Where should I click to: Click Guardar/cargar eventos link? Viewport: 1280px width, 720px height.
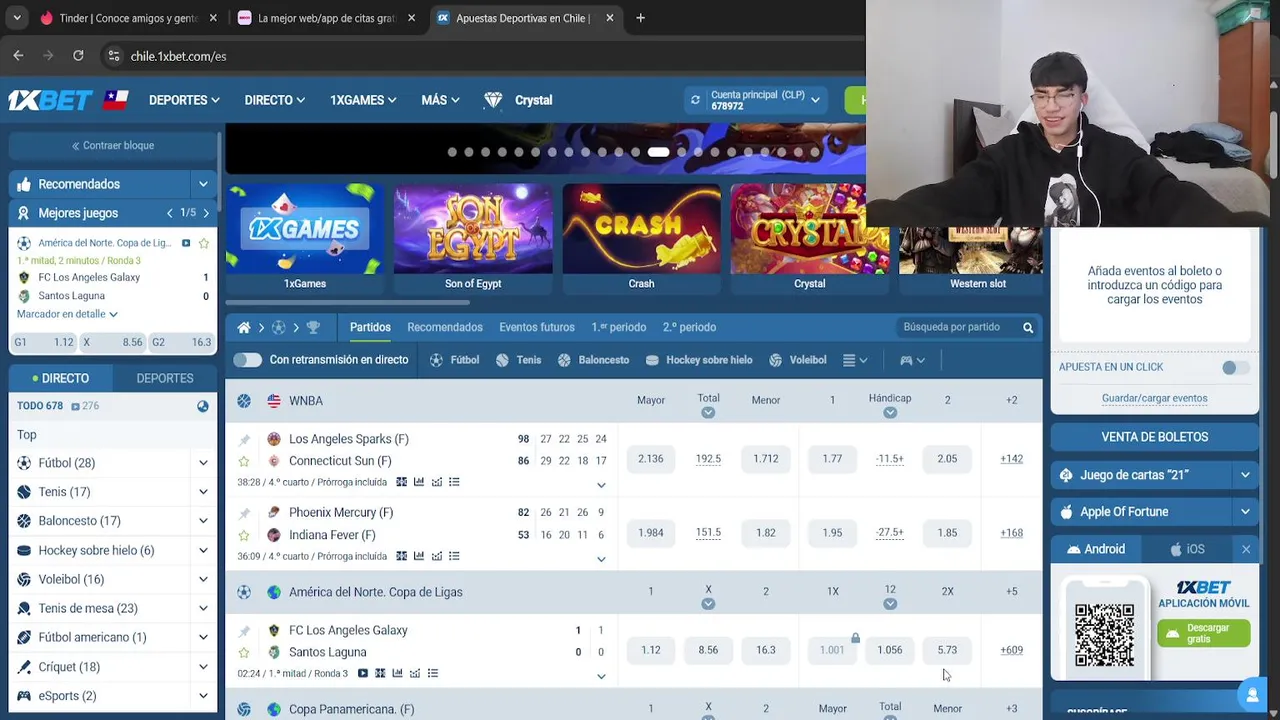[x=1154, y=398]
